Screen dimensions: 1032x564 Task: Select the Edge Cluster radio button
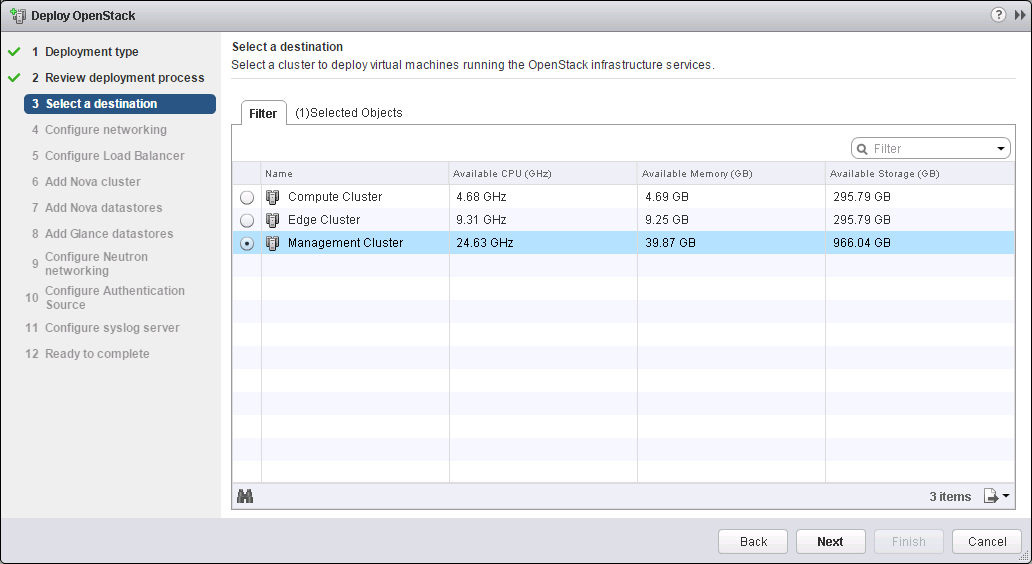tap(247, 220)
